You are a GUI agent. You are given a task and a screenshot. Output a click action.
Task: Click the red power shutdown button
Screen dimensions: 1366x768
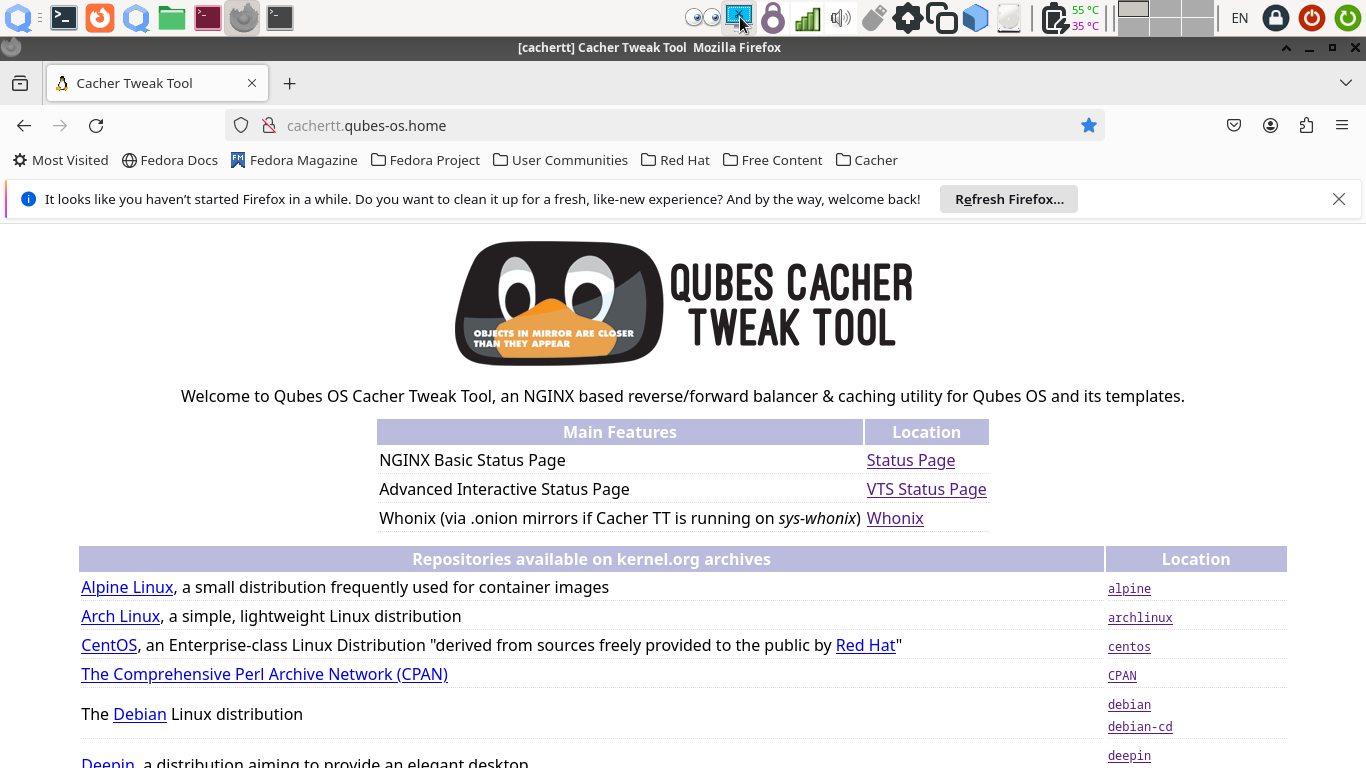tap(1312, 17)
